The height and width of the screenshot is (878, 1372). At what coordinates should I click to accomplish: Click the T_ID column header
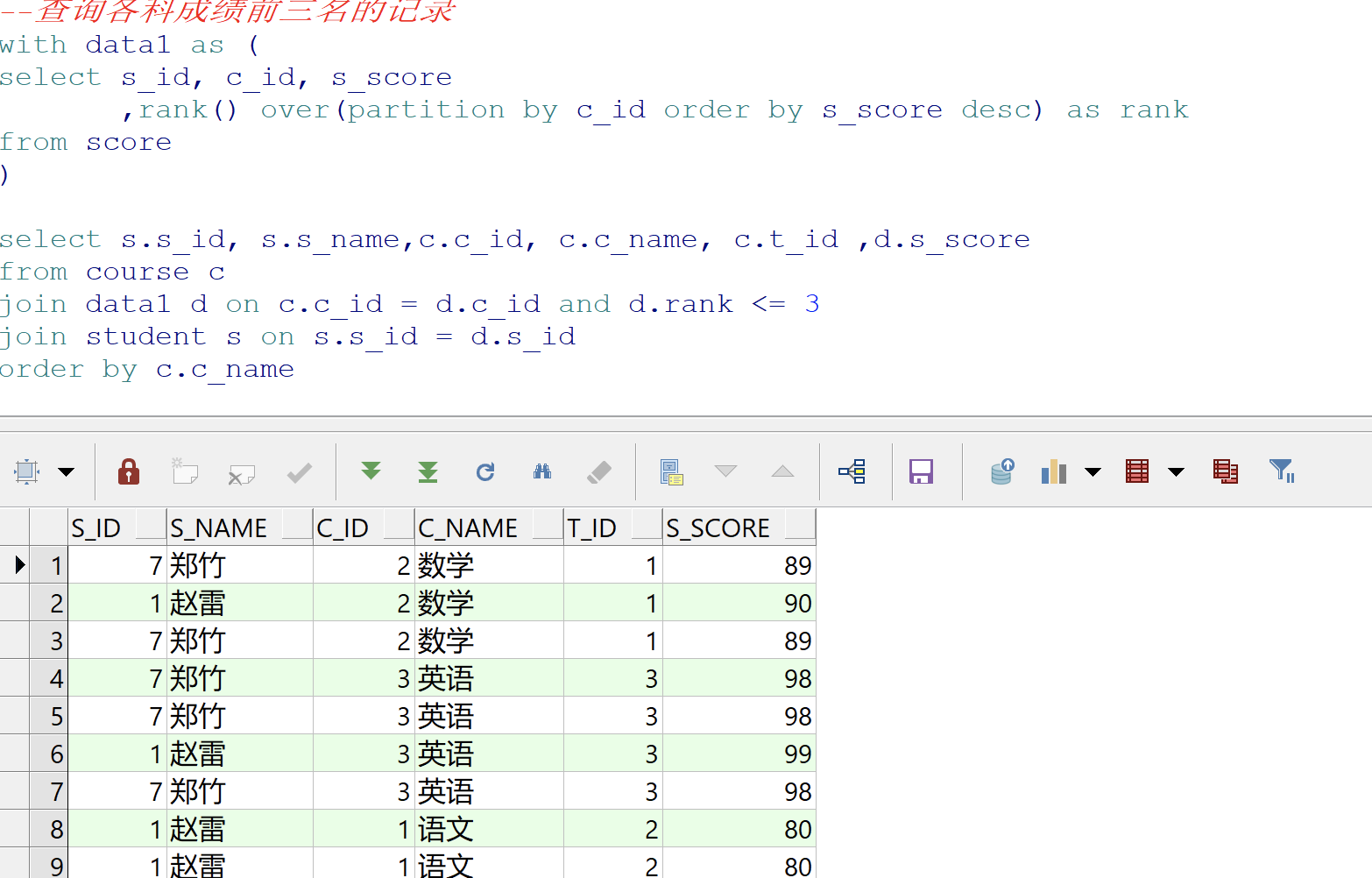pos(612,528)
